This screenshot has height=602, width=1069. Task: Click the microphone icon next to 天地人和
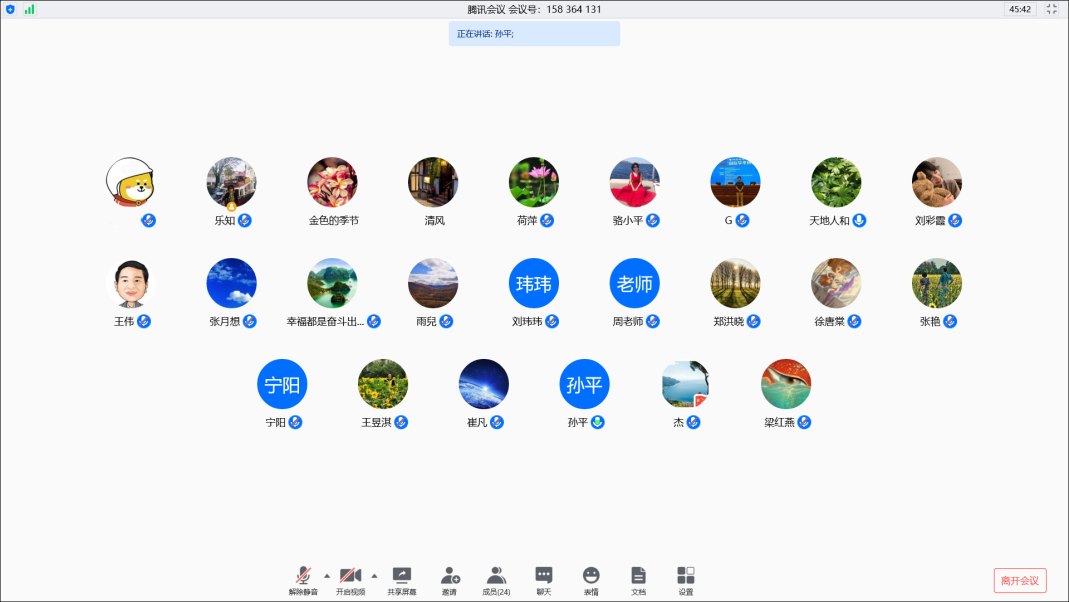pos(859,220)
